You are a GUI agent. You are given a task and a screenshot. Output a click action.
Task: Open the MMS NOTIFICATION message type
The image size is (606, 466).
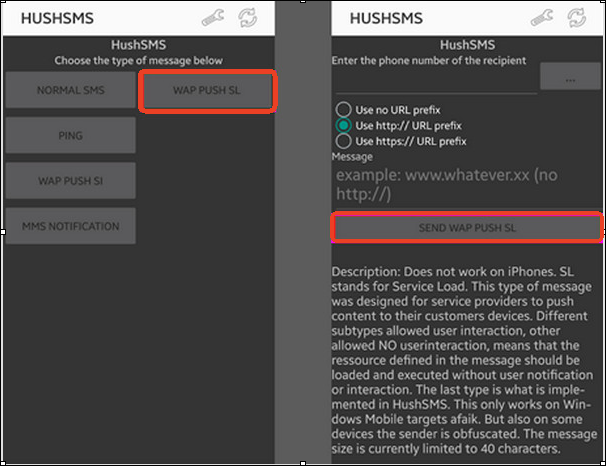[71, 226]
